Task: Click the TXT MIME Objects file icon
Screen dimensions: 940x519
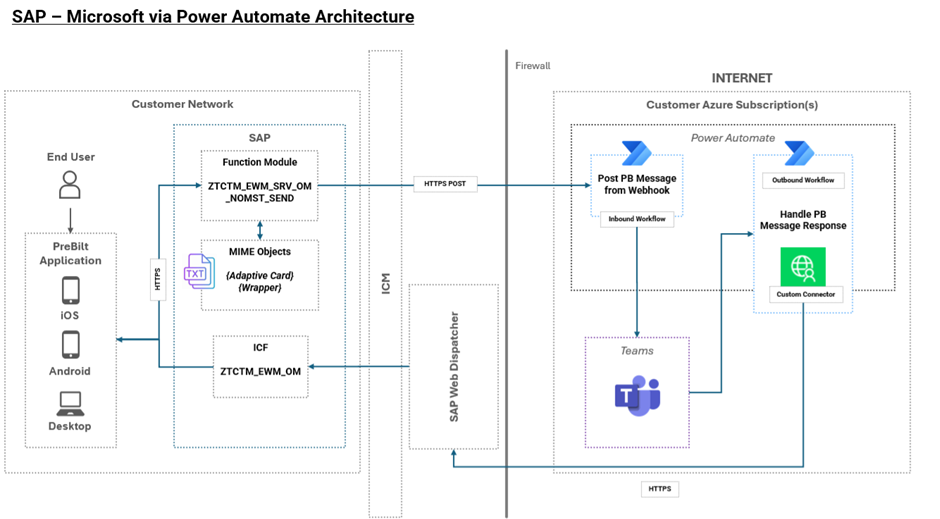Action: (196, 272)
